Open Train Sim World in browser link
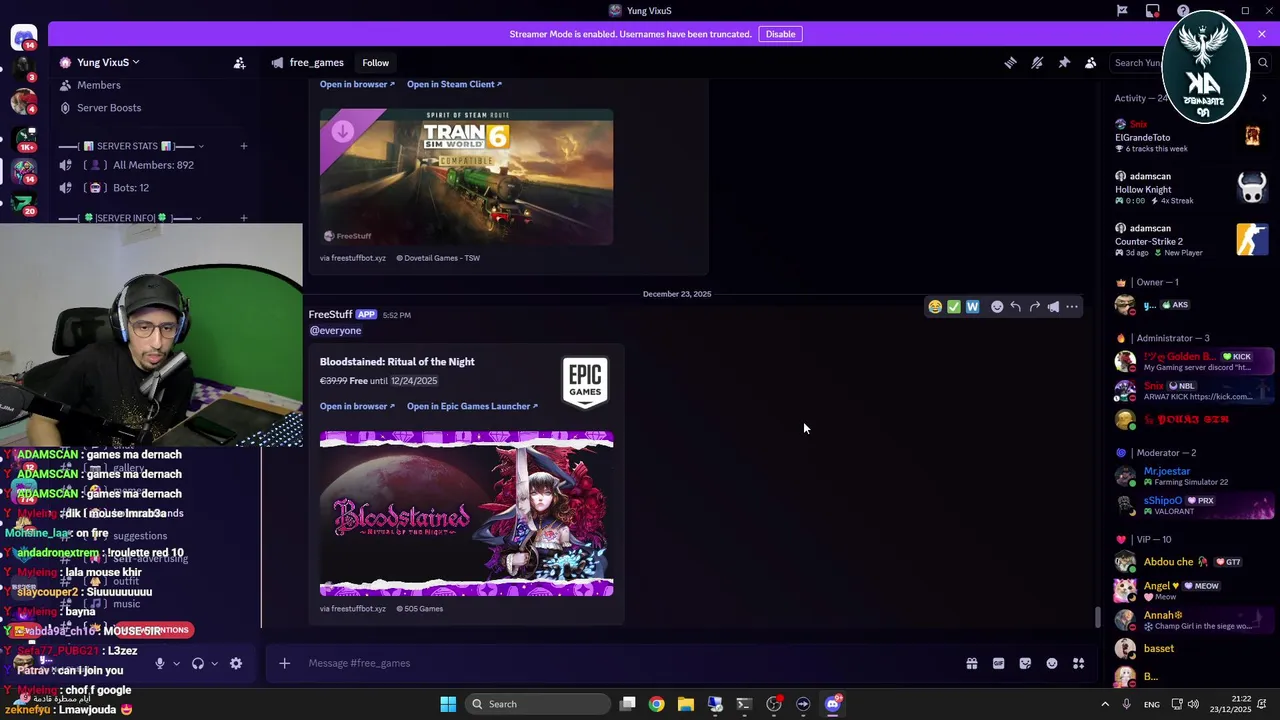Viewport: 1280px width, 720px height. click(357, 84)
